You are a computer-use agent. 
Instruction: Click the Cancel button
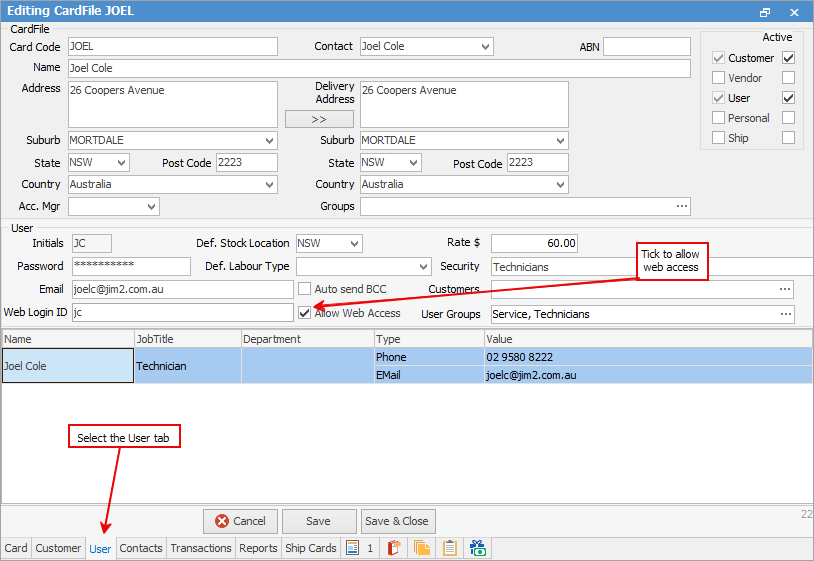[240, 521]
